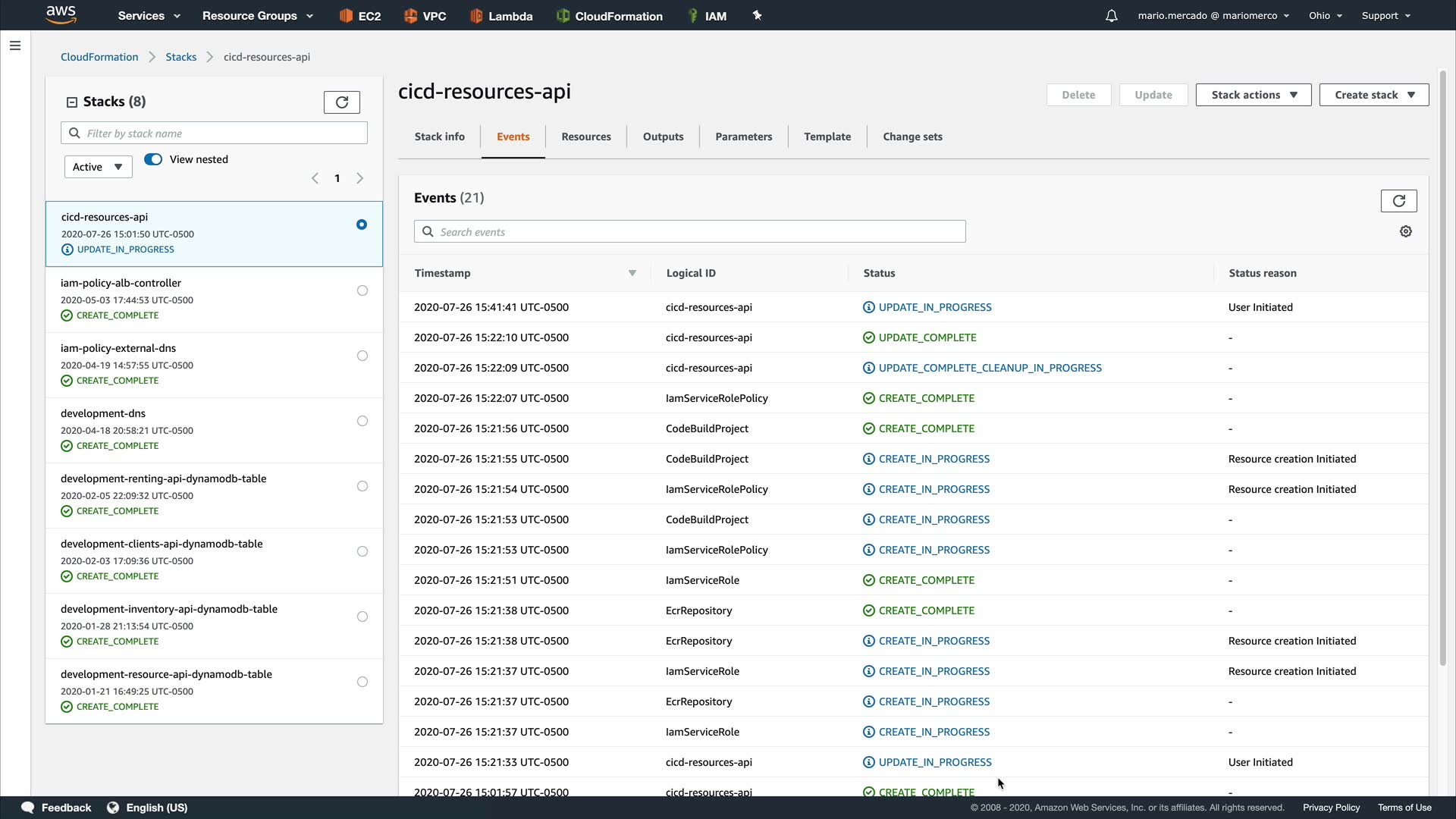Click the AWS logo home icon
This screenshot has width=1456, height=819.
click(61, 14)
